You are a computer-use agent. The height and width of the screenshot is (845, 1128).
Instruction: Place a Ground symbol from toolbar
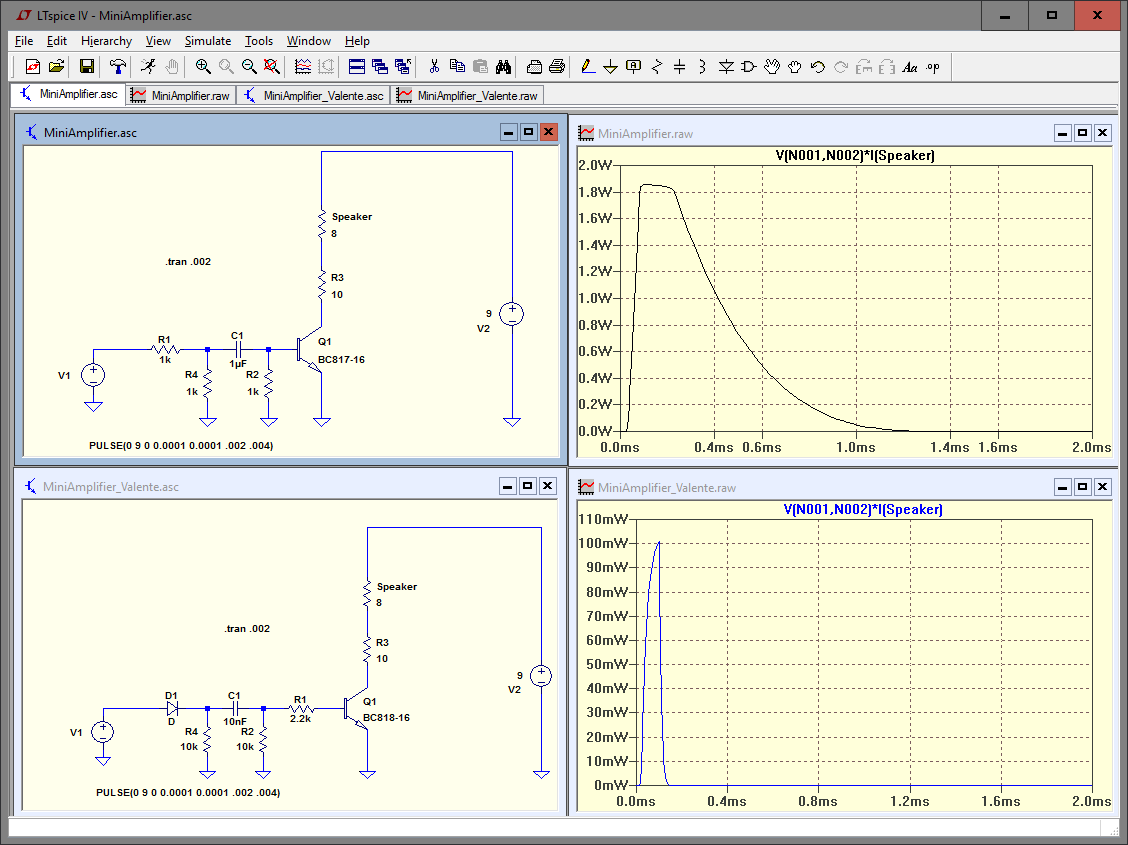click(610, 67)
